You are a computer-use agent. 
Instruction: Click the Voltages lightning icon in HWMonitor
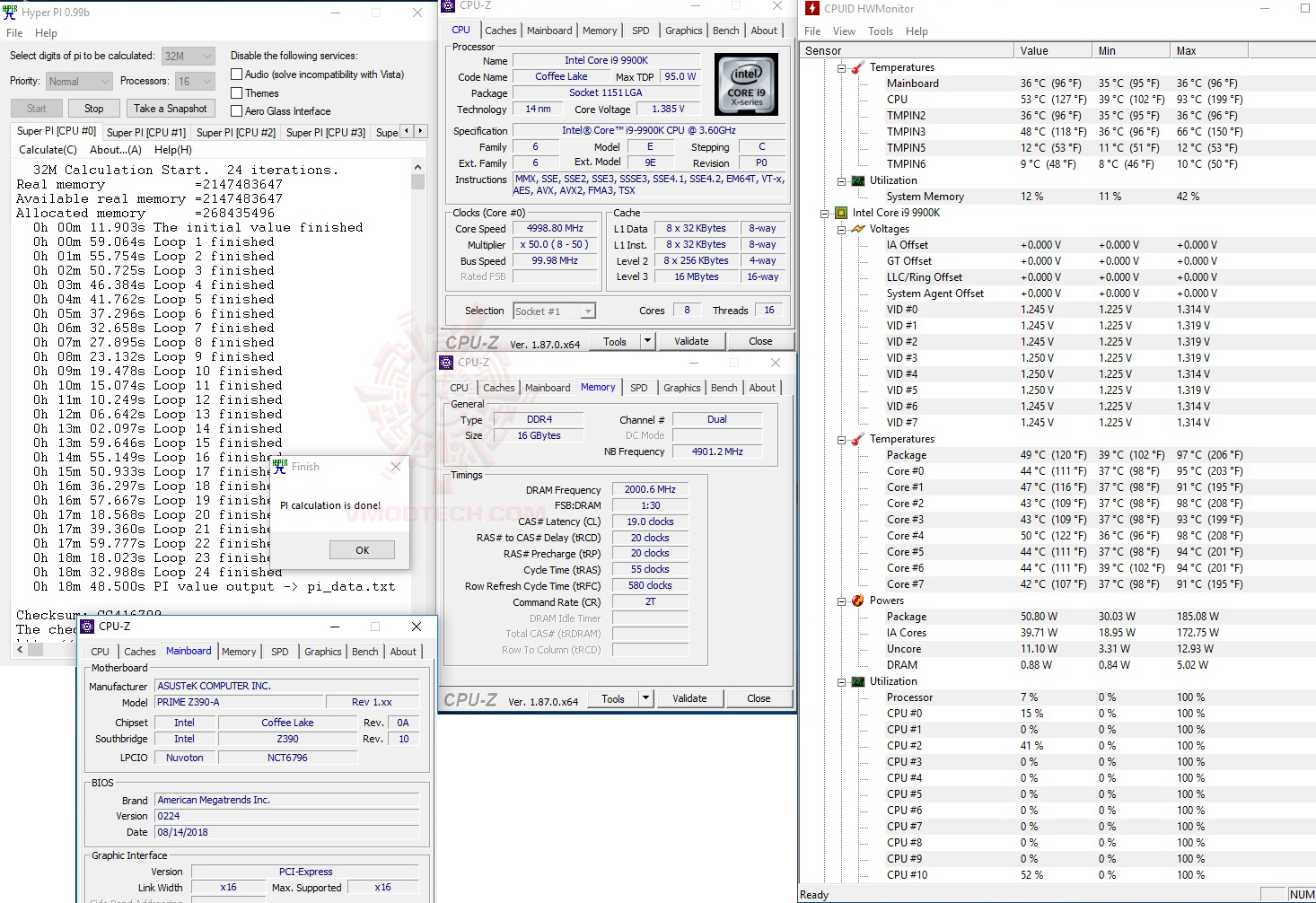[x=858, y=229]
